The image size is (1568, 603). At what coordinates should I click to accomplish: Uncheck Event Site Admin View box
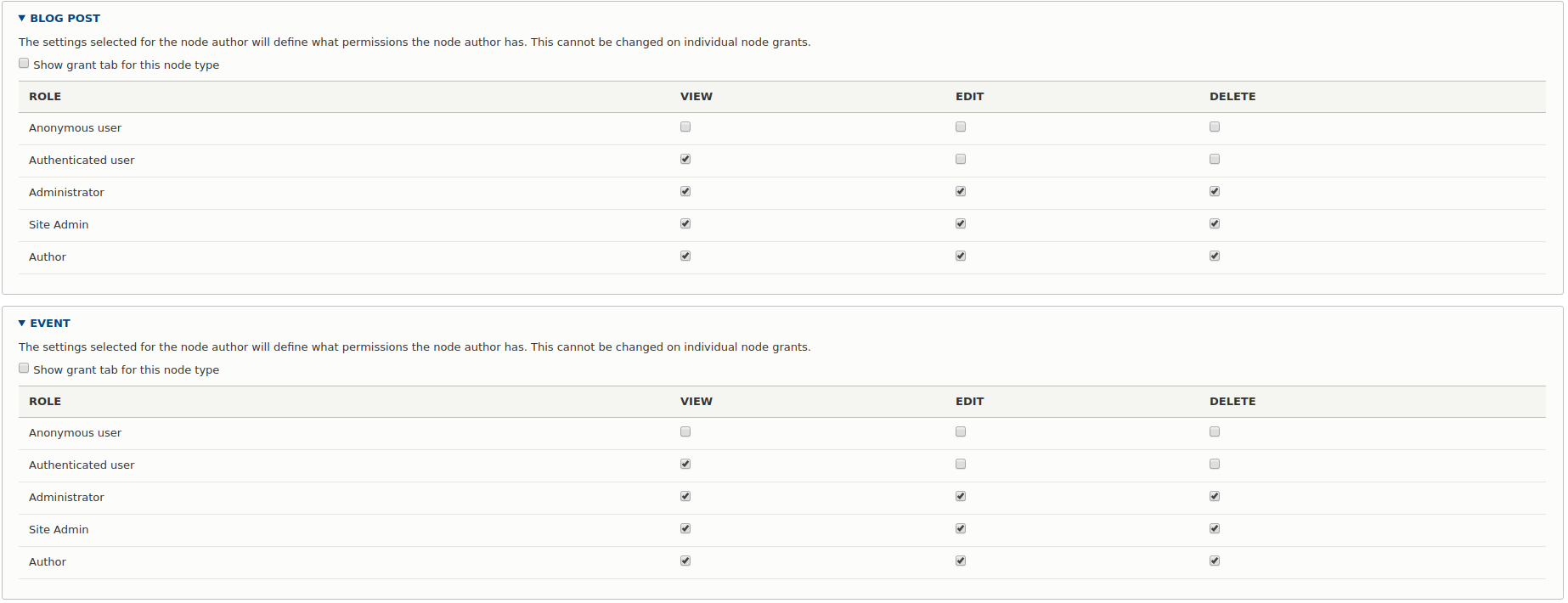(685, 529)
